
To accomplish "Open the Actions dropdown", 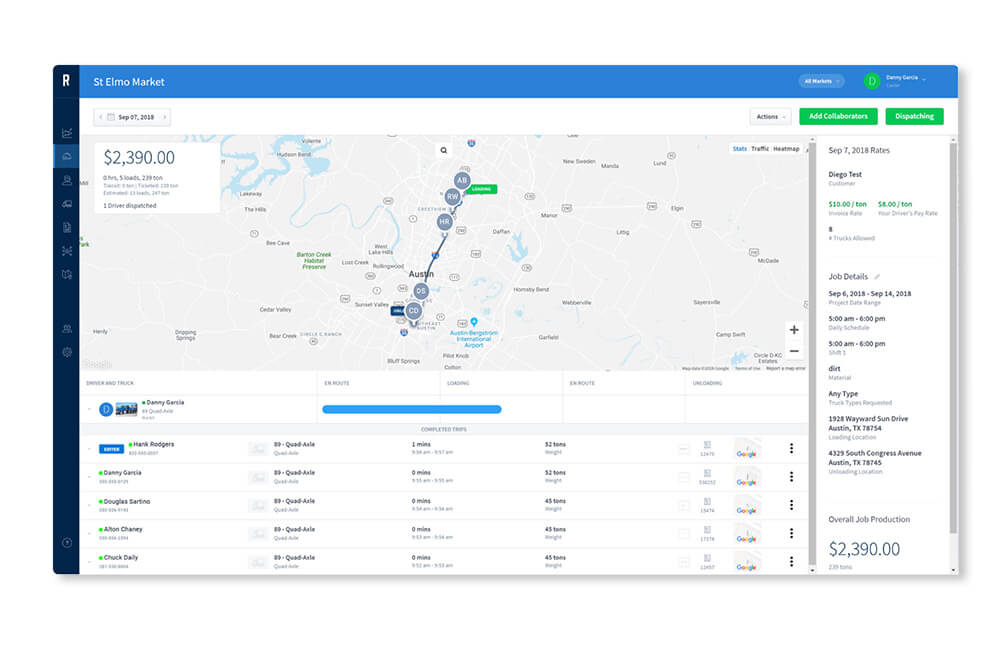I will pos(770,117).
